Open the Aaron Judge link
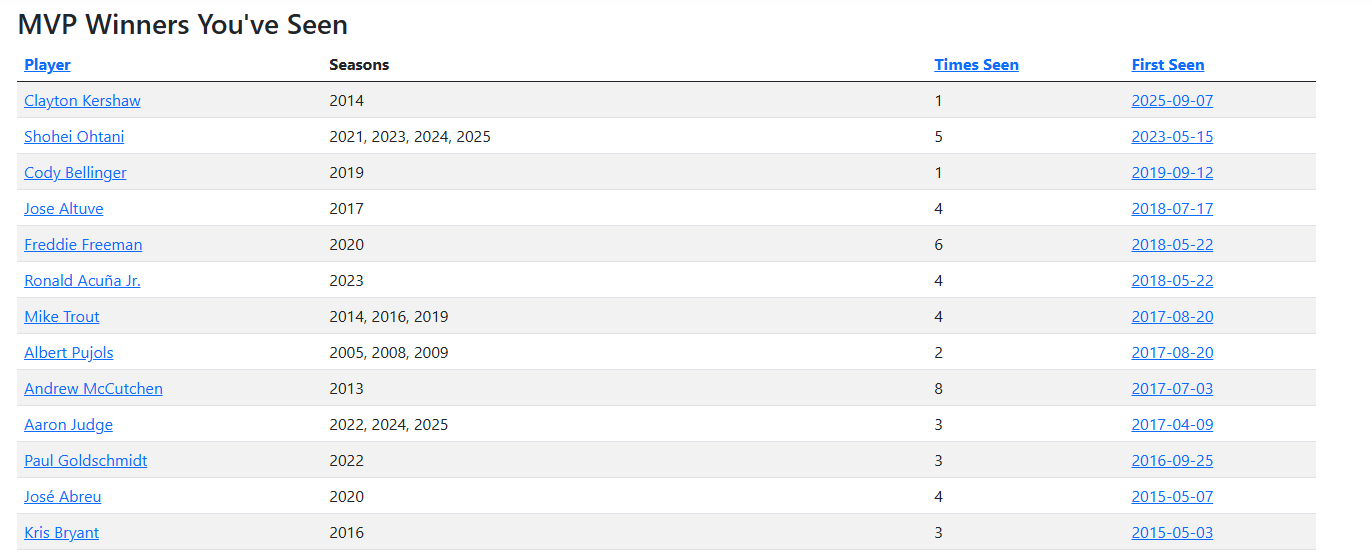 pos(68,425)
